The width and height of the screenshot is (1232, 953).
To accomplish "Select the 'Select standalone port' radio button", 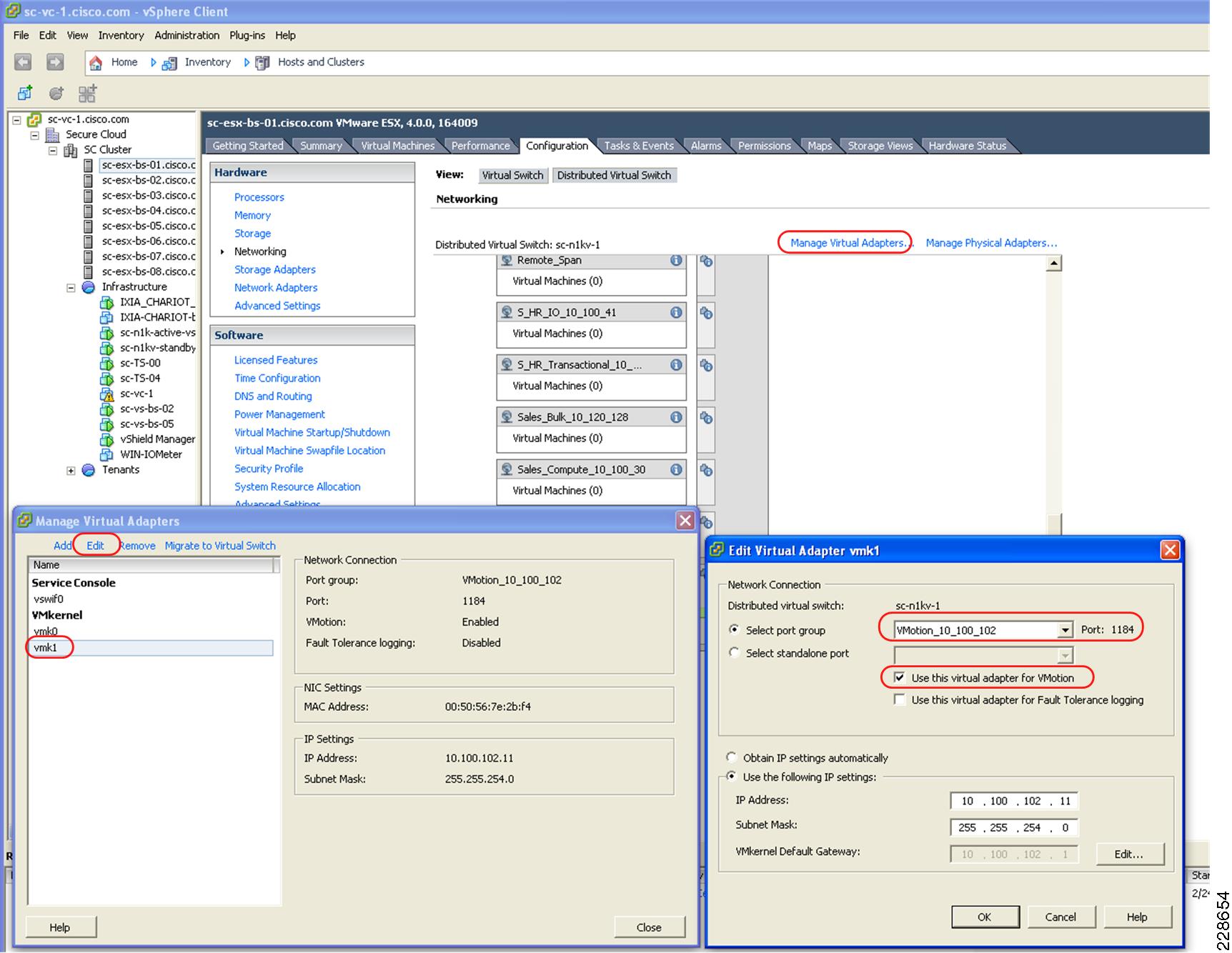I will [734, 652].
